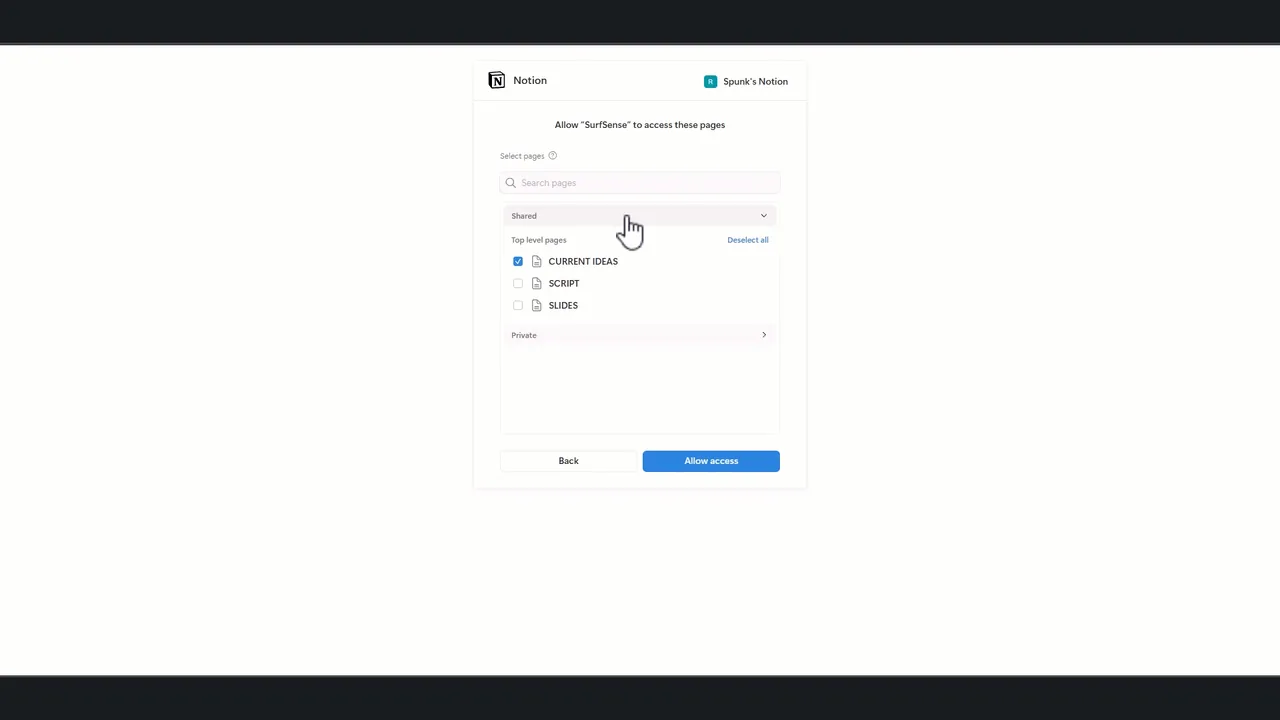
Task: Open the Spunk's Notion workspace avatar
Action: (x=710, y=81)
